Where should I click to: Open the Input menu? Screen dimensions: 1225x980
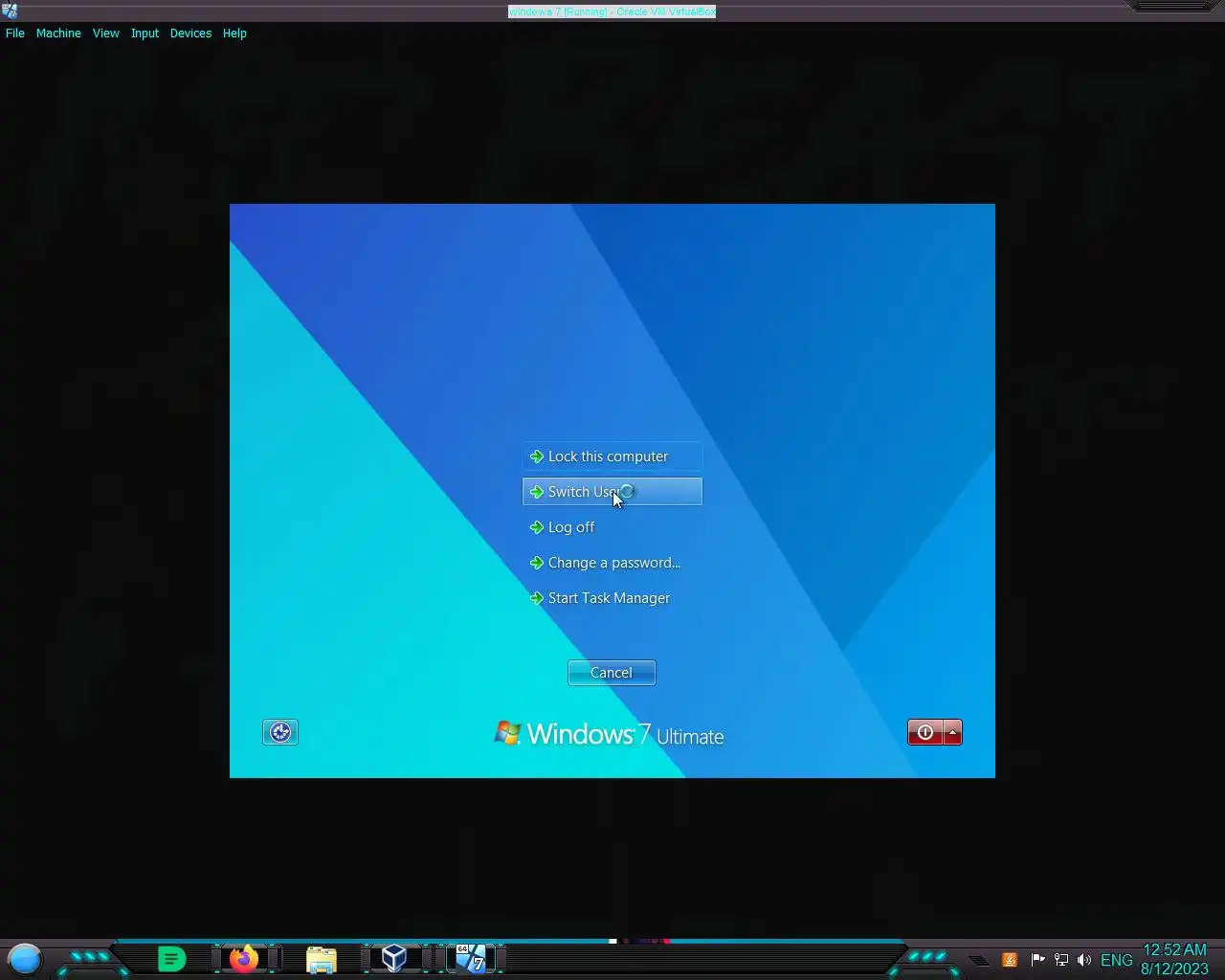[x=145, y=33]
